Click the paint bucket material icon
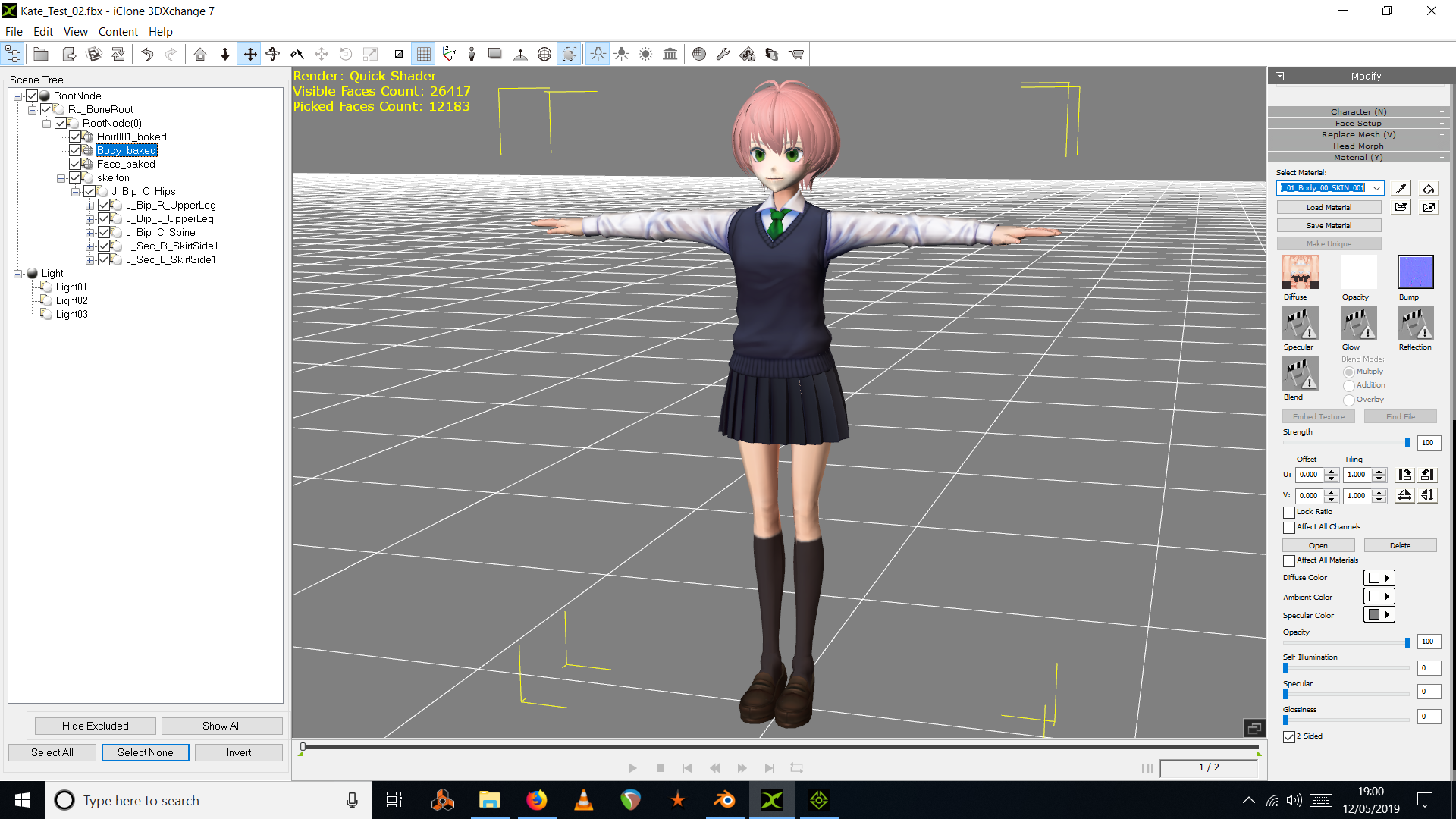Viewport: 1456px width, 819px height. [x=1429, y=188]
